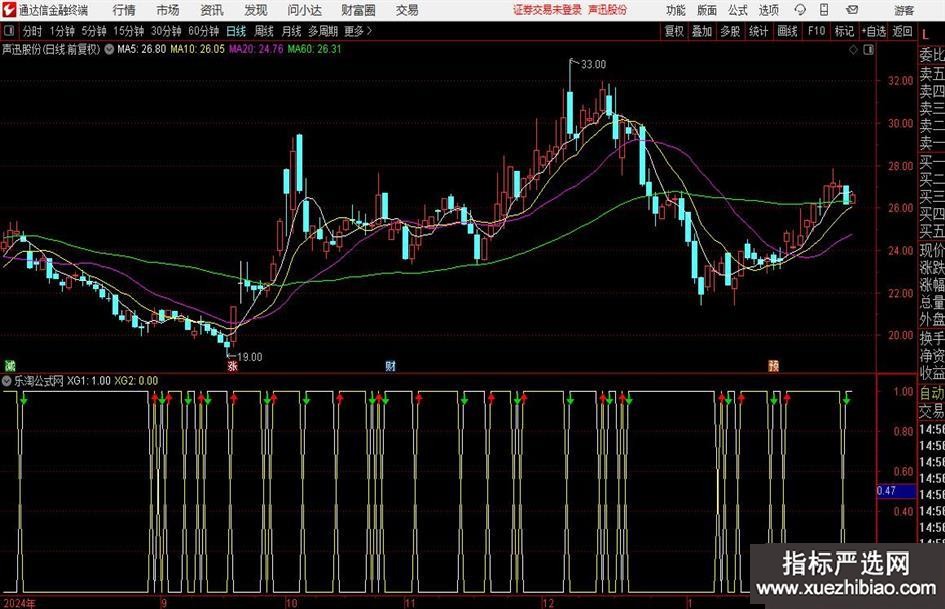
Task: Switch to the 1分钟 period tab
Action: coord(62,31)
